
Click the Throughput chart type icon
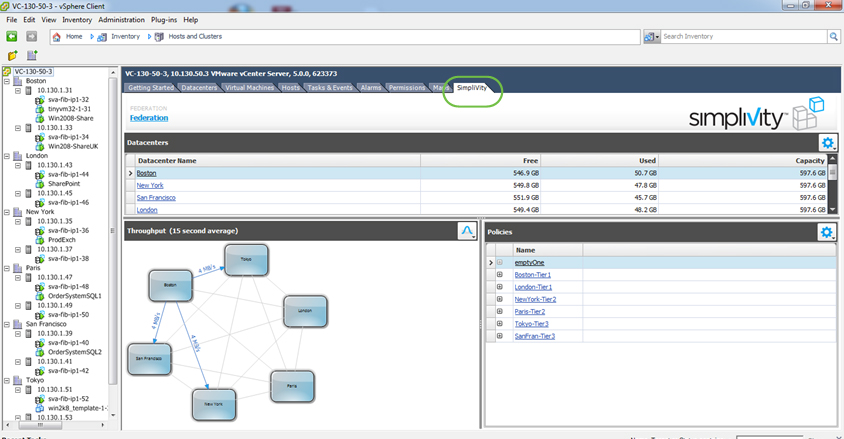coord(466,231)
